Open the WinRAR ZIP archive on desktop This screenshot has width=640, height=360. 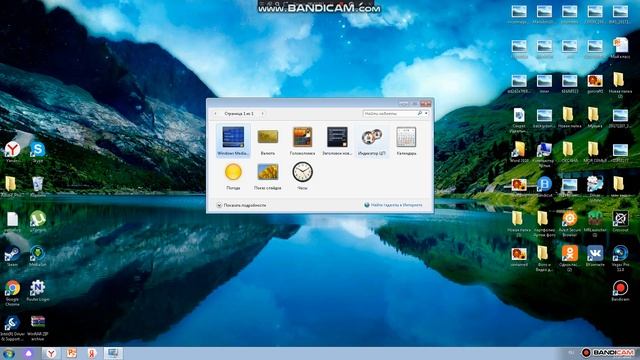point(38,327)
